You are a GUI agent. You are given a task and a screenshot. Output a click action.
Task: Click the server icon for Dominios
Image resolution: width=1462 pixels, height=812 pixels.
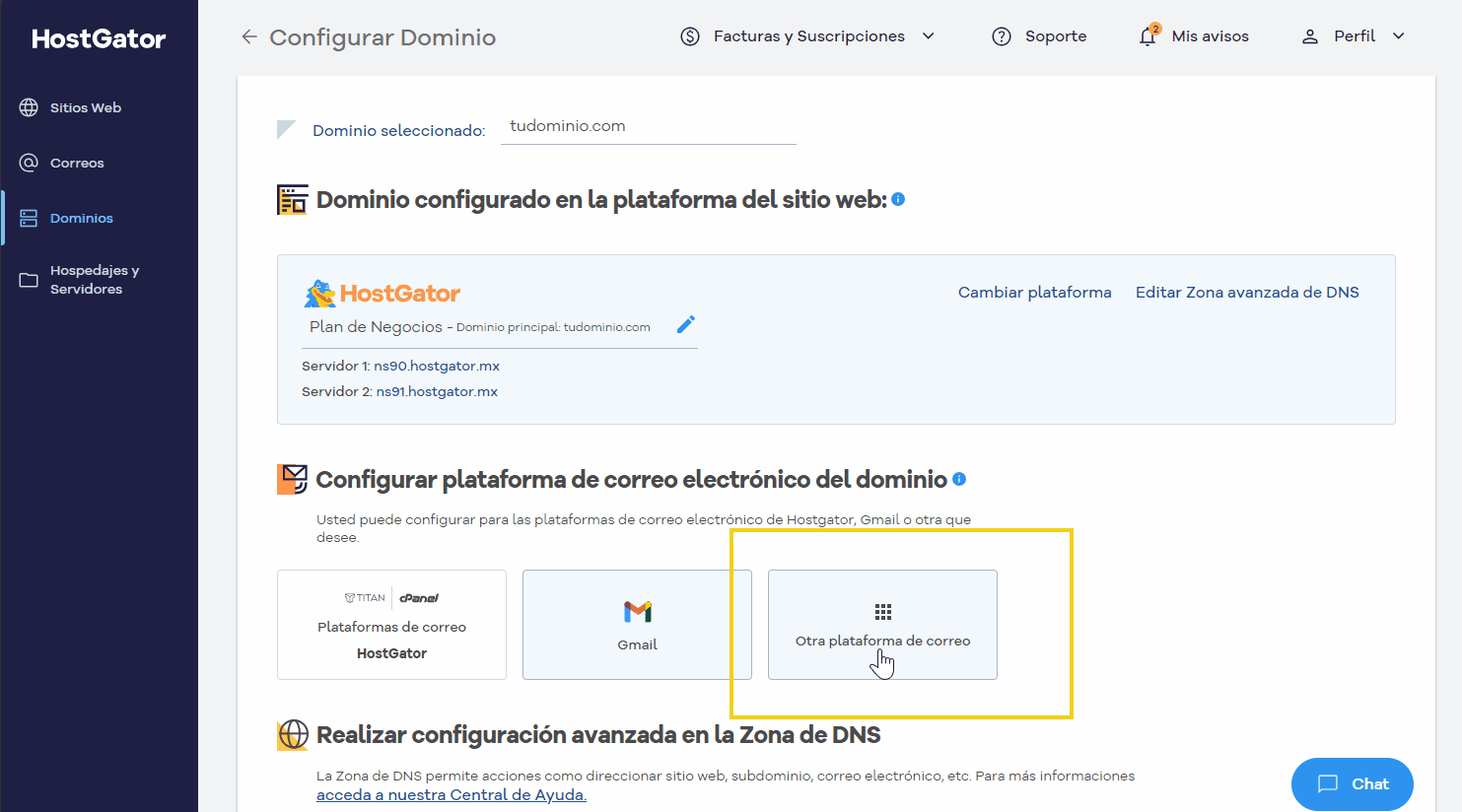pos(29,218)
